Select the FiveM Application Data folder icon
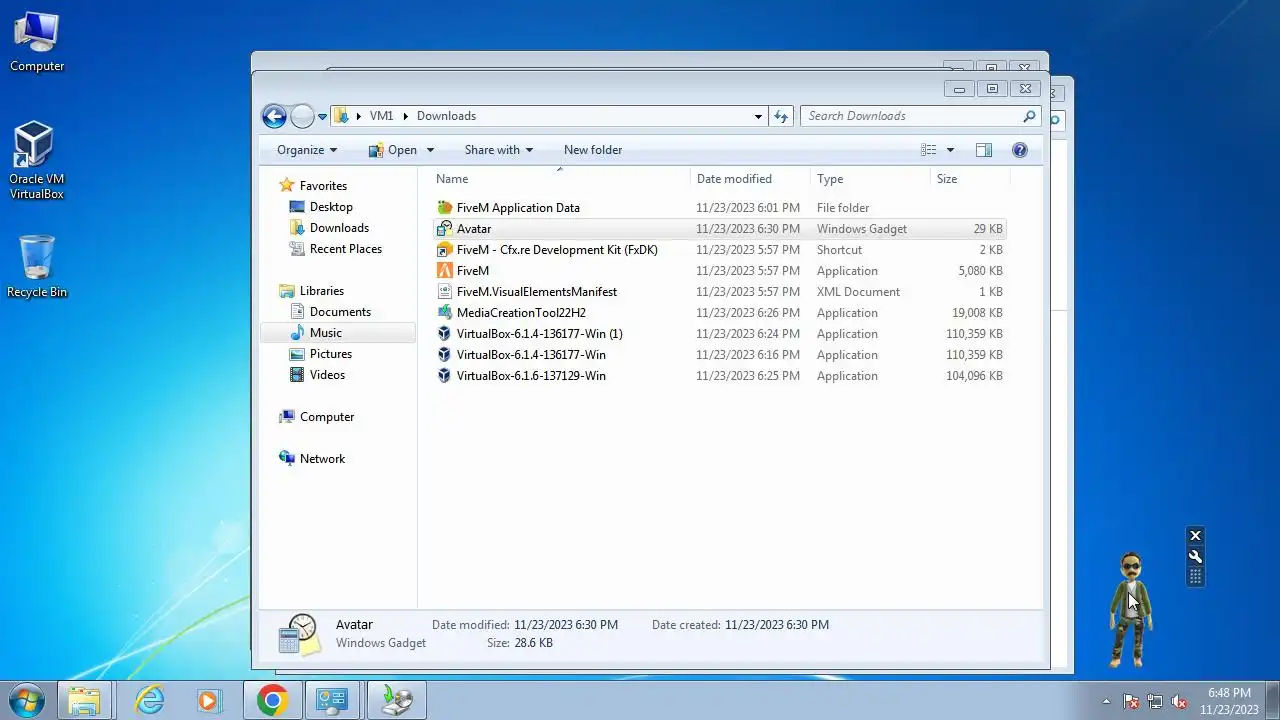 pos(445,208)
